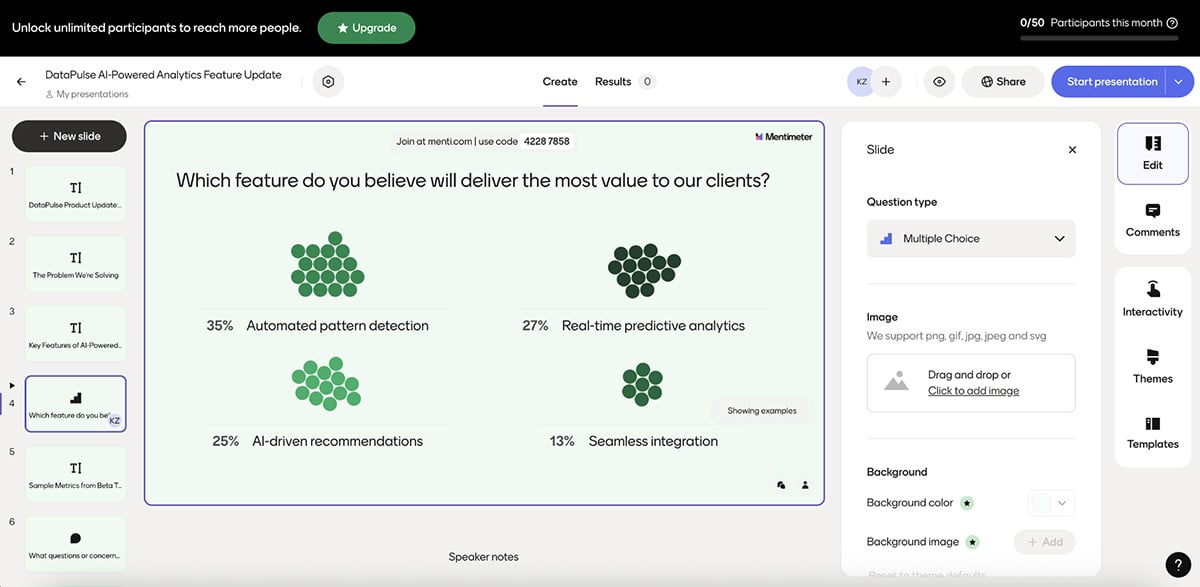1200x587 pixels.
Task: Click the Upgrade button
Action: click(x=366, y=28)
